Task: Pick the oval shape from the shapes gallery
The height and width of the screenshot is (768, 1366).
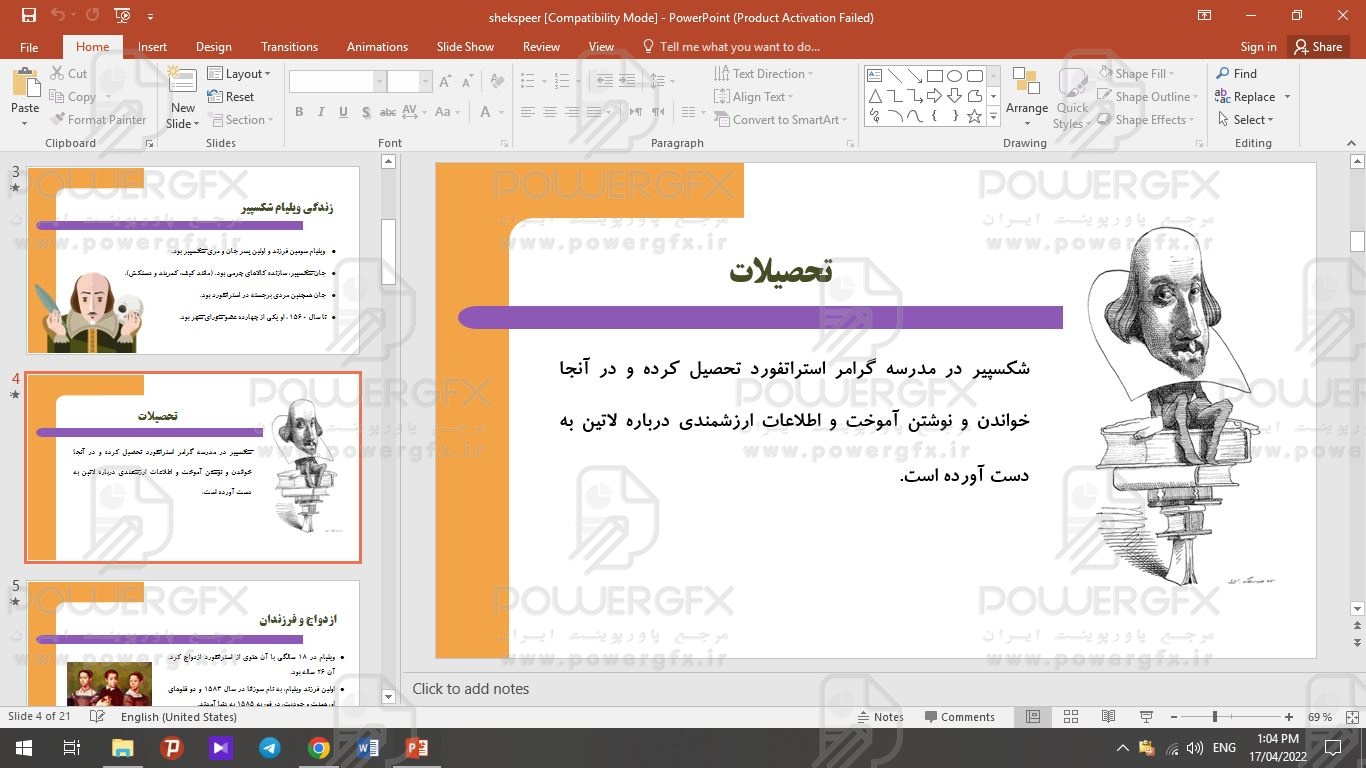Action: pyautogui.click(x=954, y=76)
